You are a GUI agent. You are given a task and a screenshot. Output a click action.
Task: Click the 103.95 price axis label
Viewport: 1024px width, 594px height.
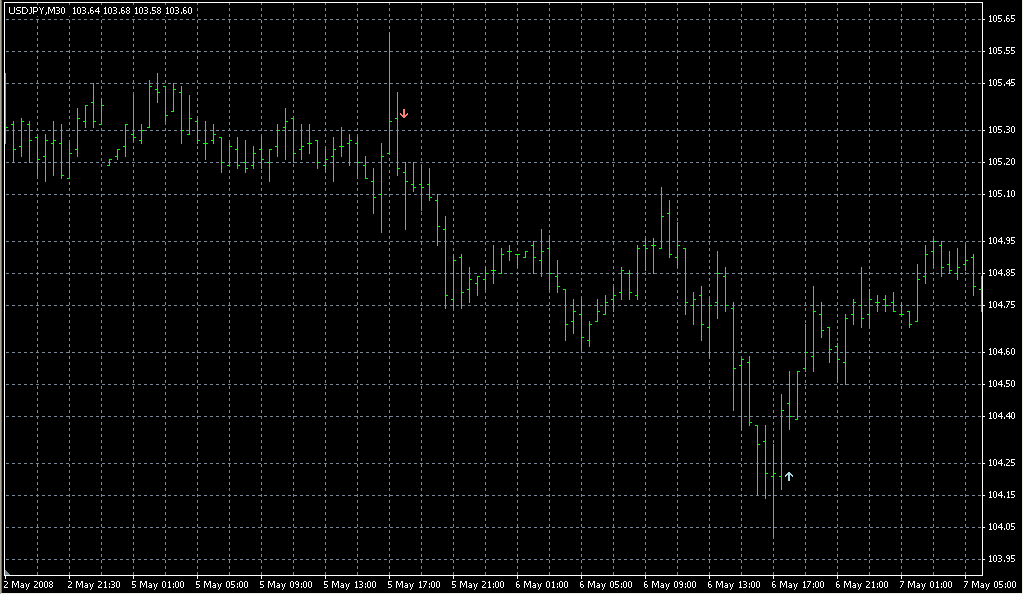1002,559
